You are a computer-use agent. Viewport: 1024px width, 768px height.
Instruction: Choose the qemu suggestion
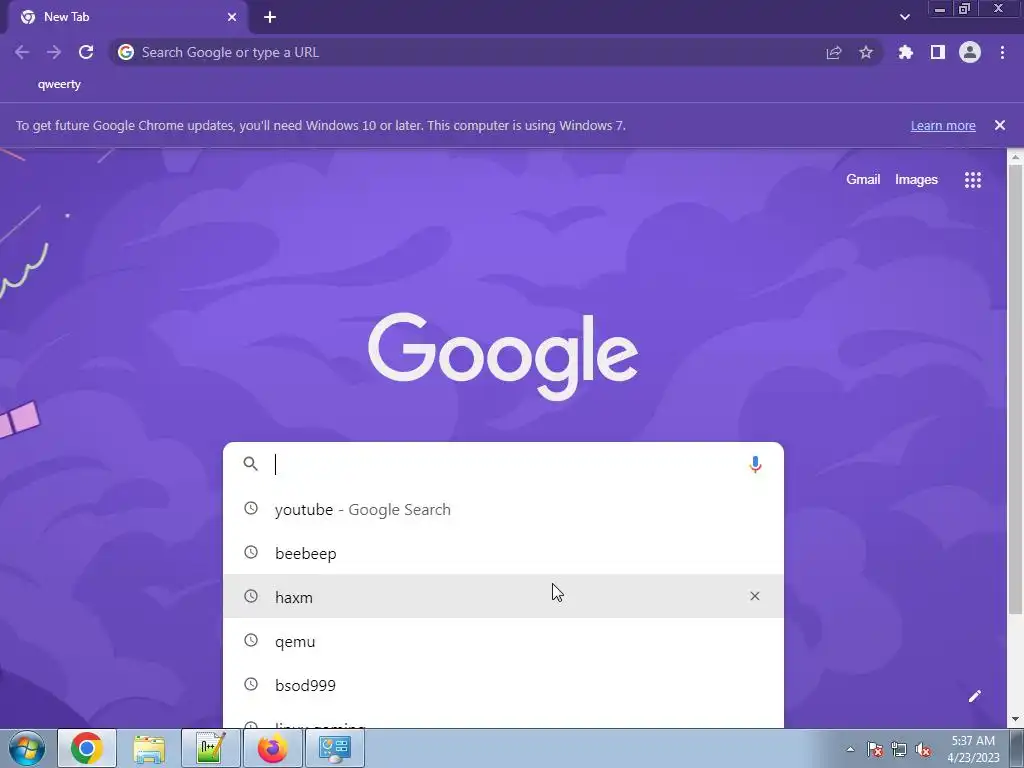pos(503,641)
